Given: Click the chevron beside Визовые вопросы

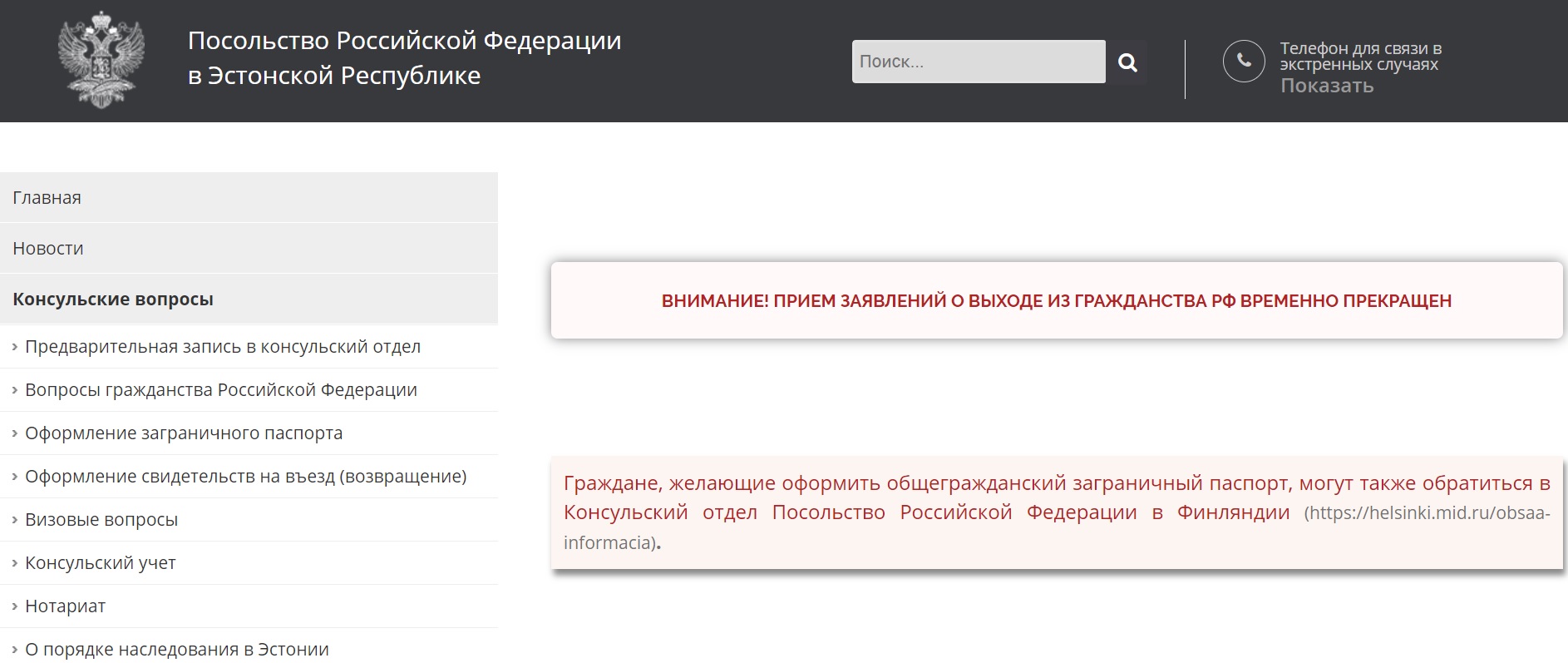Looking at the screenshot, I should point(14,520).
